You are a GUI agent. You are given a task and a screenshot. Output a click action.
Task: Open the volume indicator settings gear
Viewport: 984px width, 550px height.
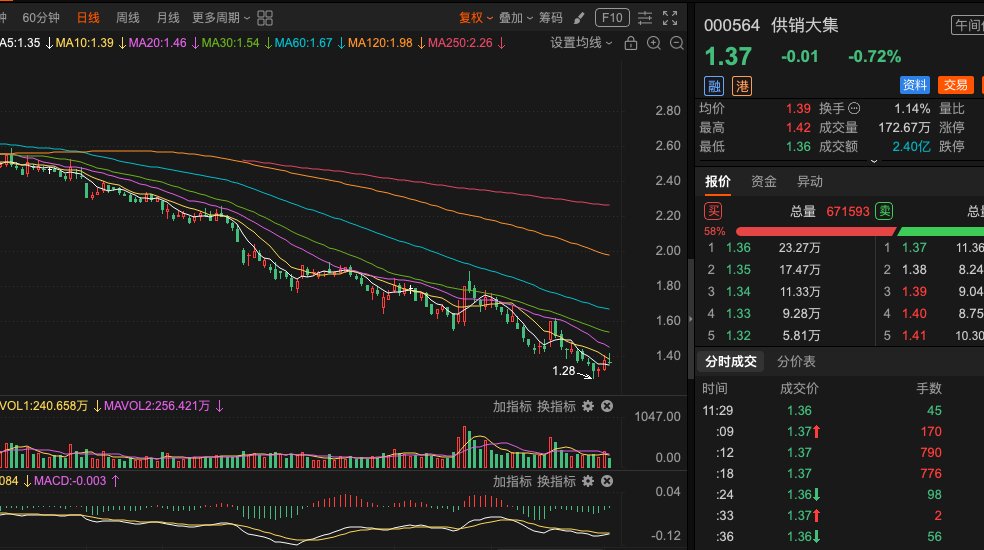point(588,406)
